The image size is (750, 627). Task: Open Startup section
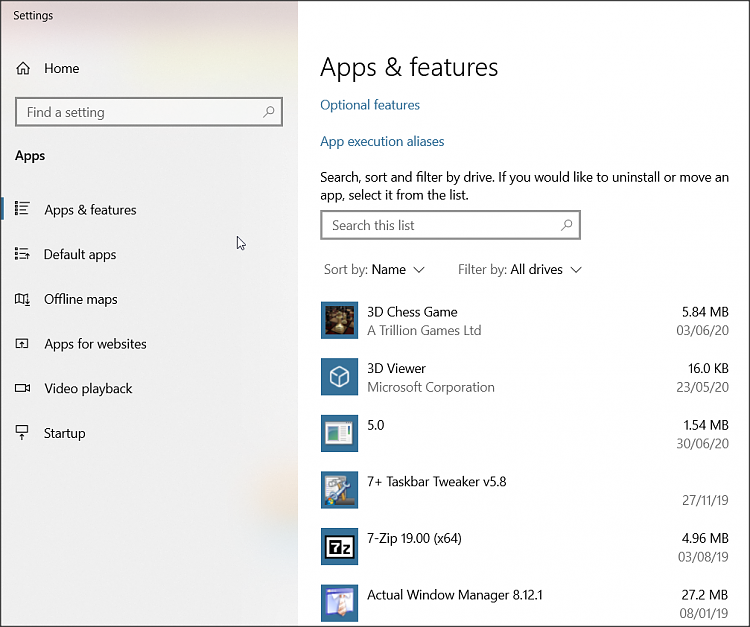[x=65, y=433]
